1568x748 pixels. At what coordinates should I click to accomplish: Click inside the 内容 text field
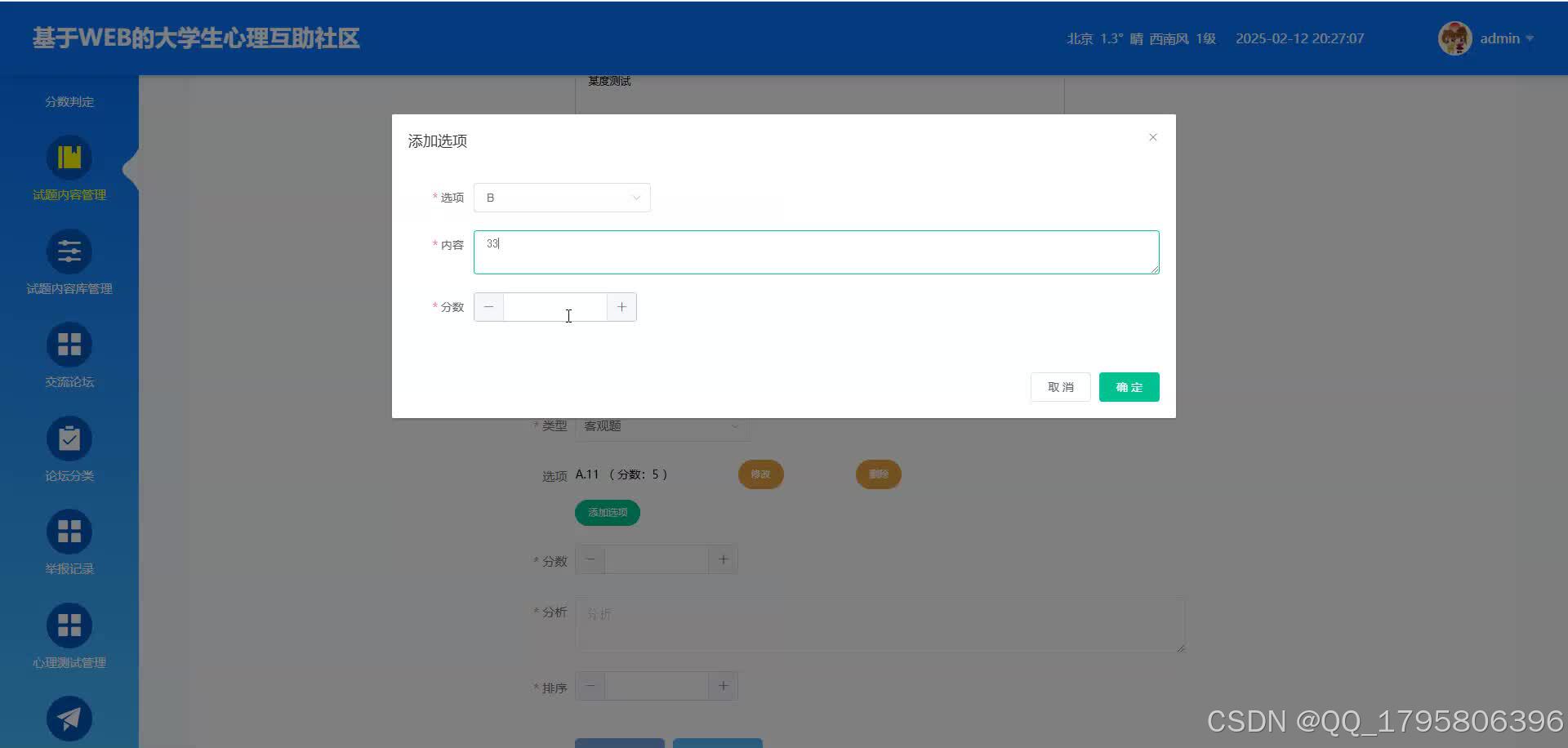pos(816,252)
